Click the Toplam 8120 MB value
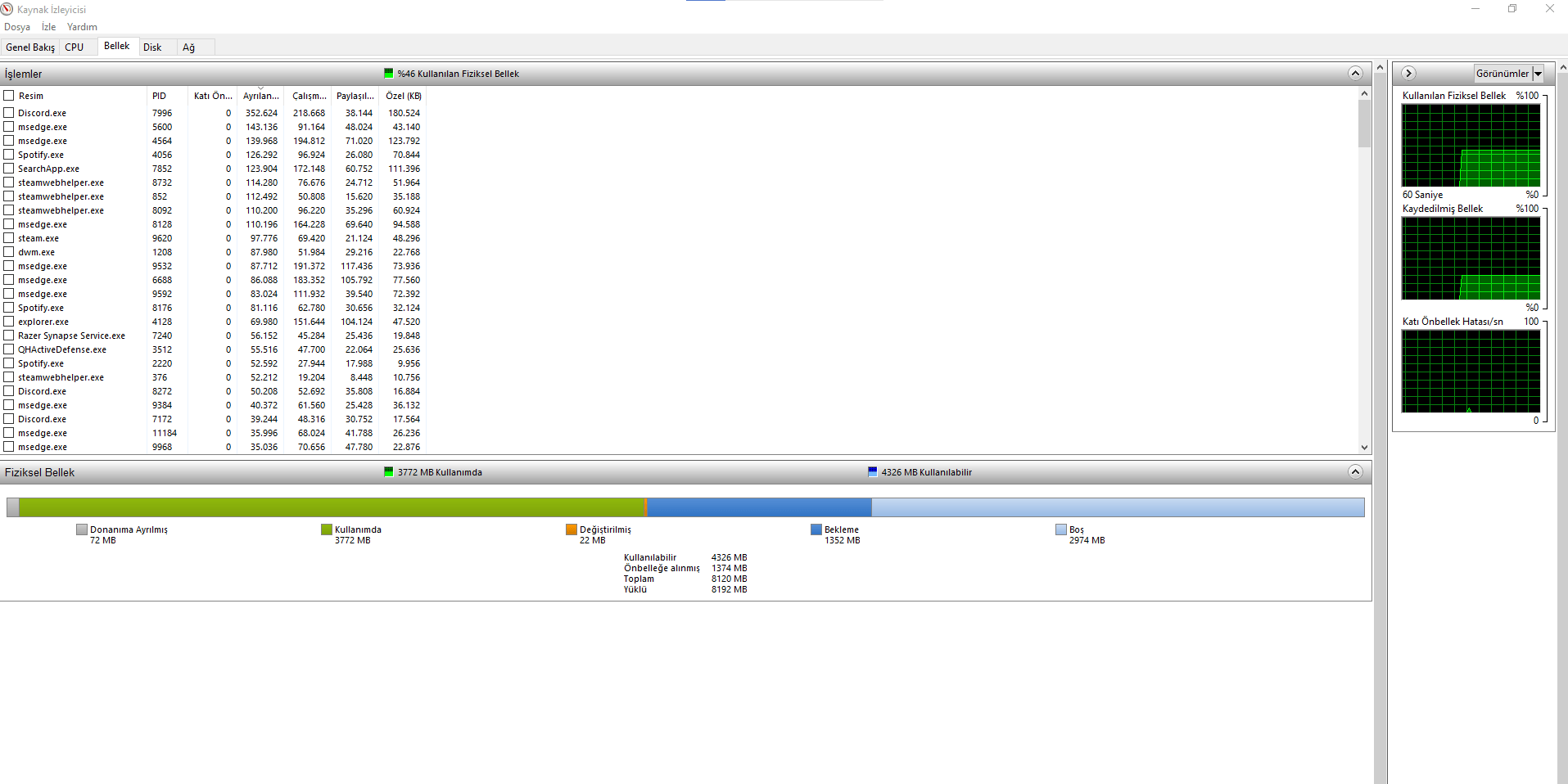This screenshot has width=1568, height=784. (729, 579)
